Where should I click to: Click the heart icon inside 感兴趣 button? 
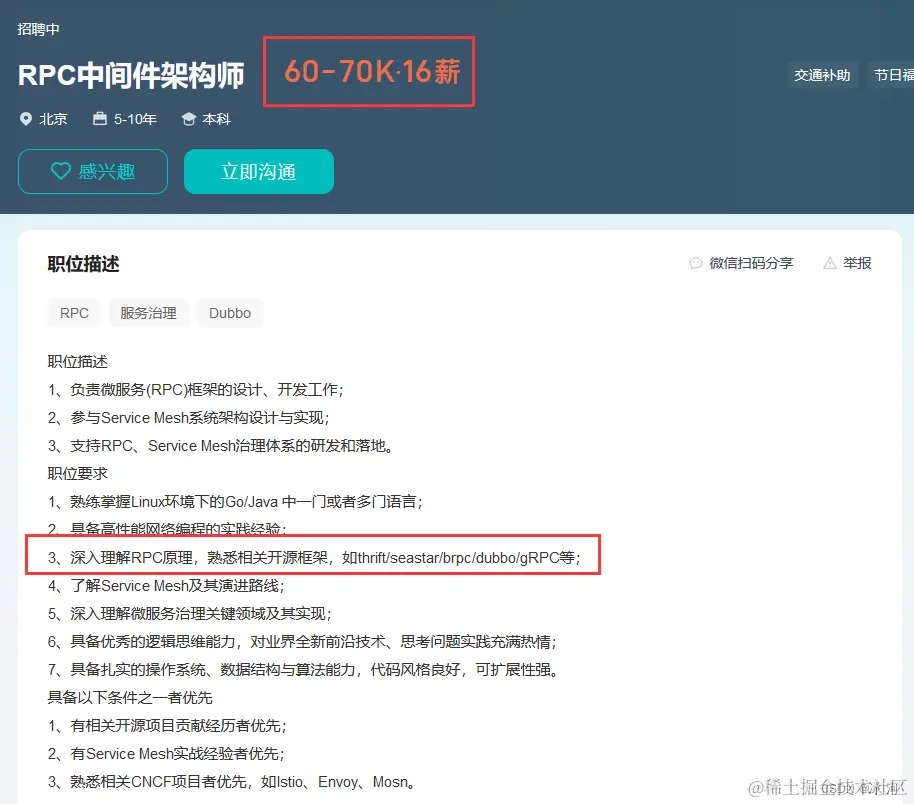click(x=62, y=171)
